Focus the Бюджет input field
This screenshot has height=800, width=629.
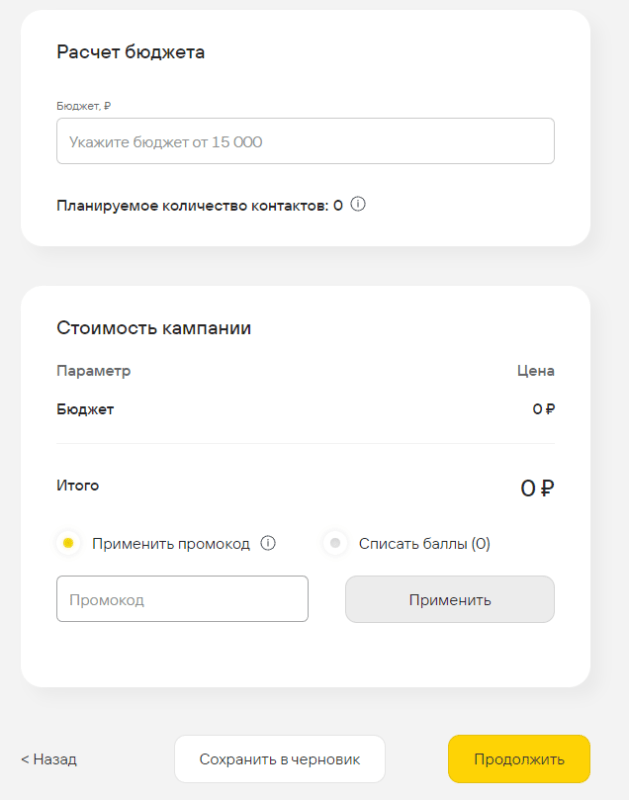pyautogui.click(x=305, y=142)
